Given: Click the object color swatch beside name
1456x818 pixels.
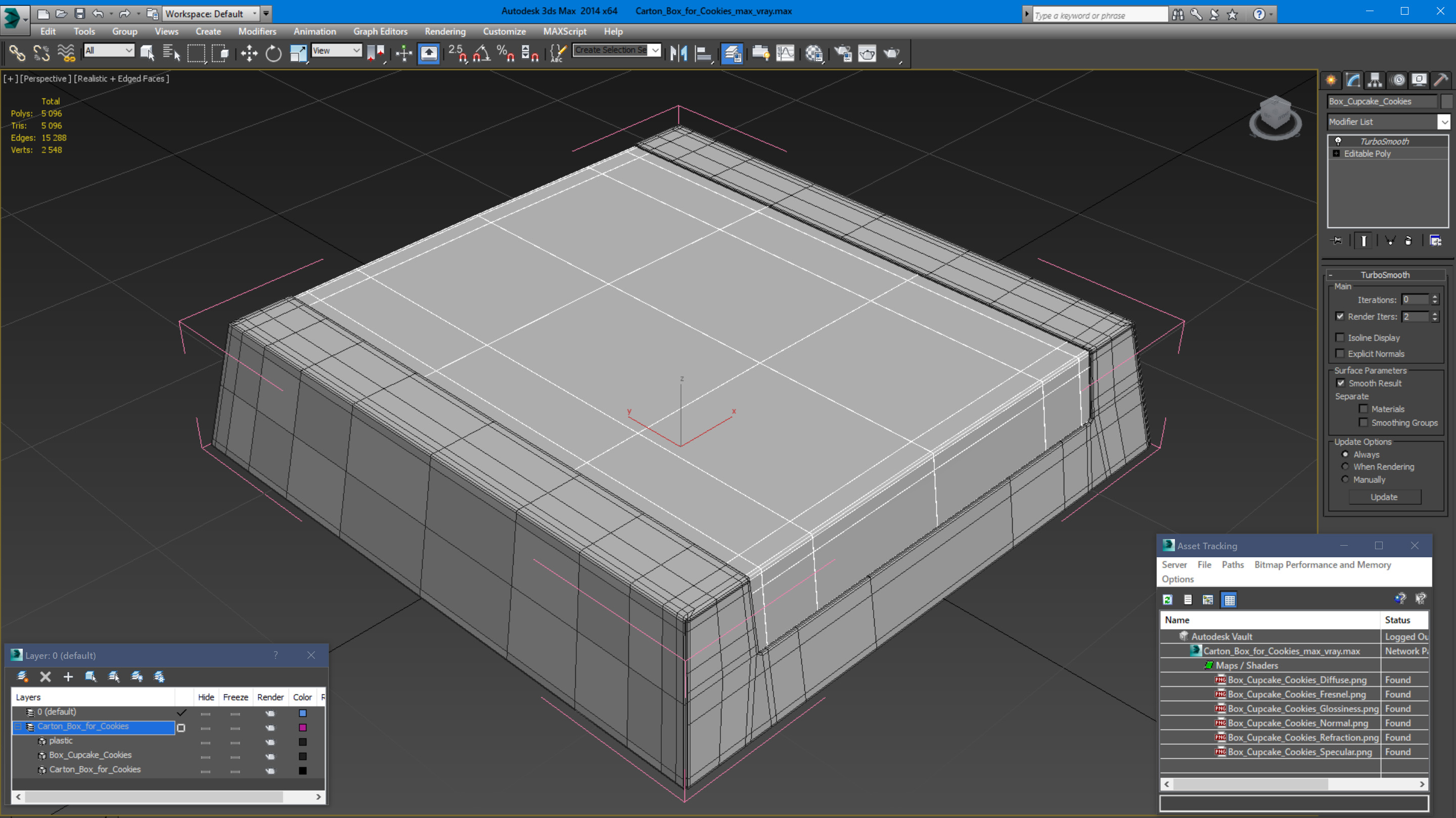Looking at the screenshot, I should click(1446, 101).
